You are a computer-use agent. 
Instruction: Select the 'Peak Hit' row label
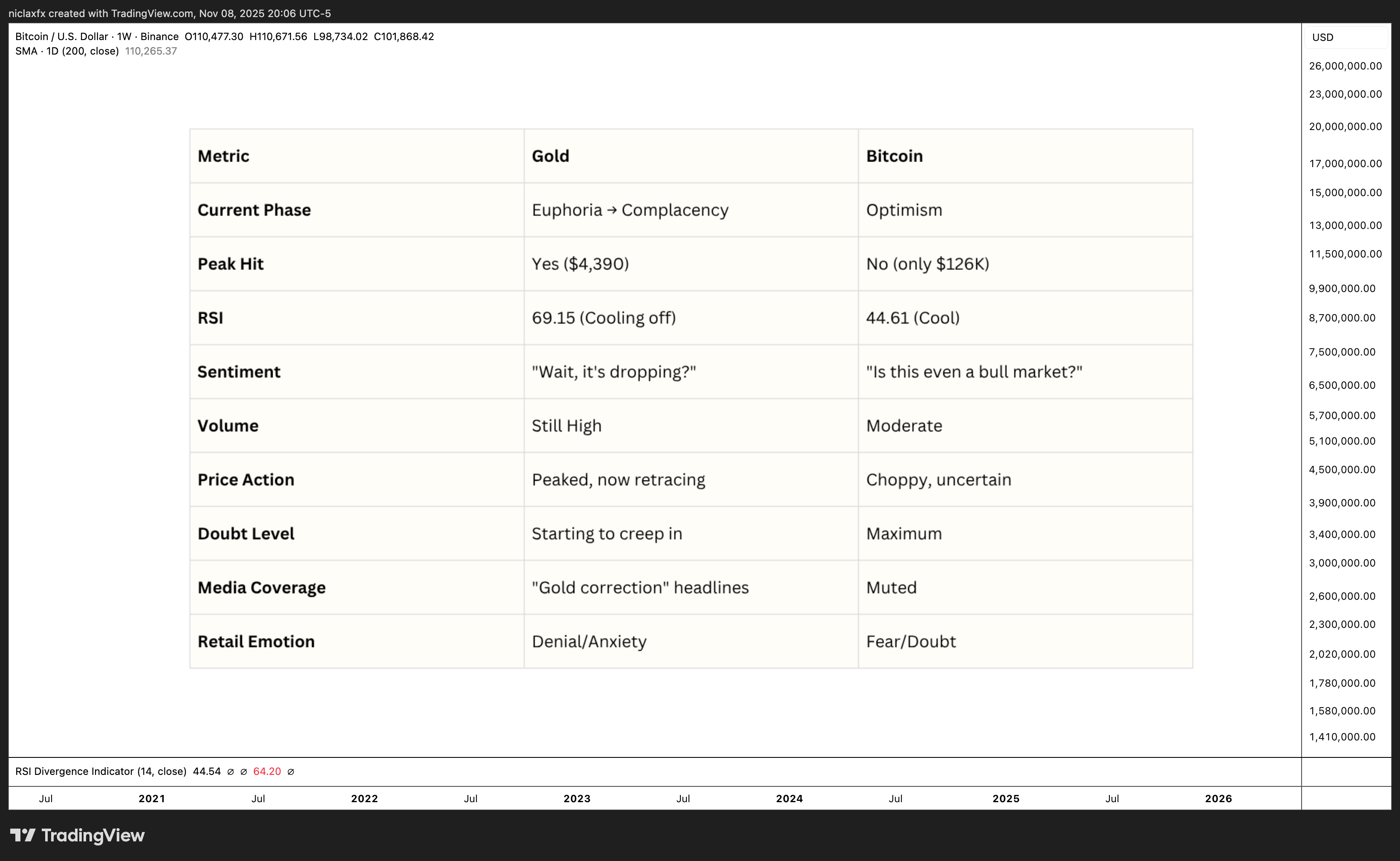(230, 264)
